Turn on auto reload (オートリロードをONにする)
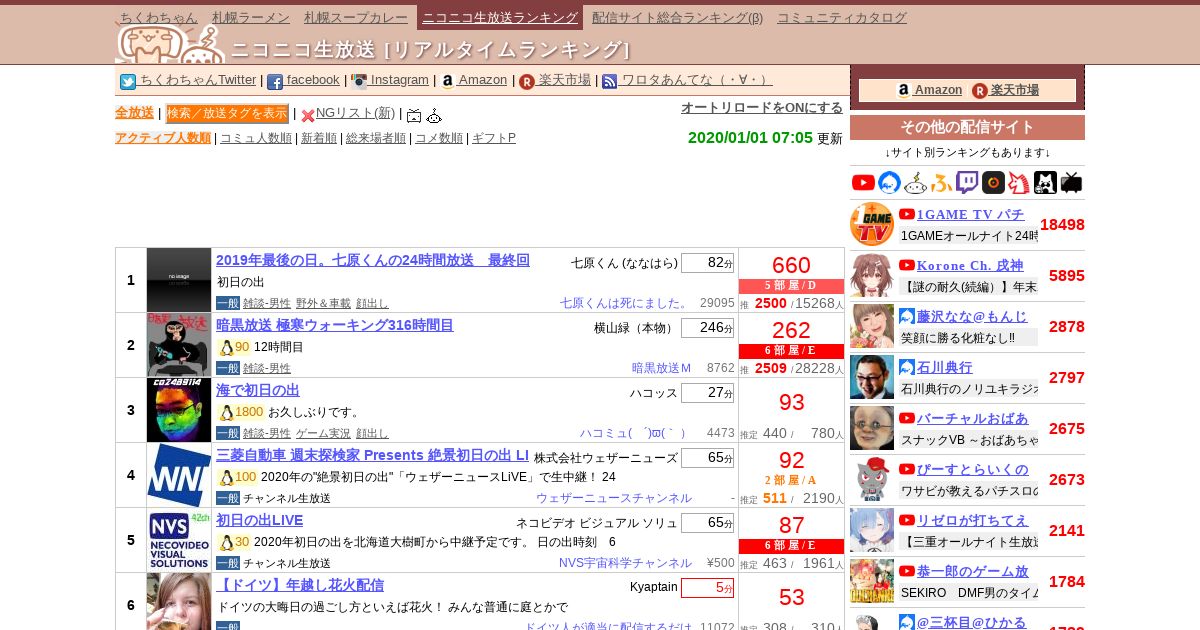 coord(762,108)
